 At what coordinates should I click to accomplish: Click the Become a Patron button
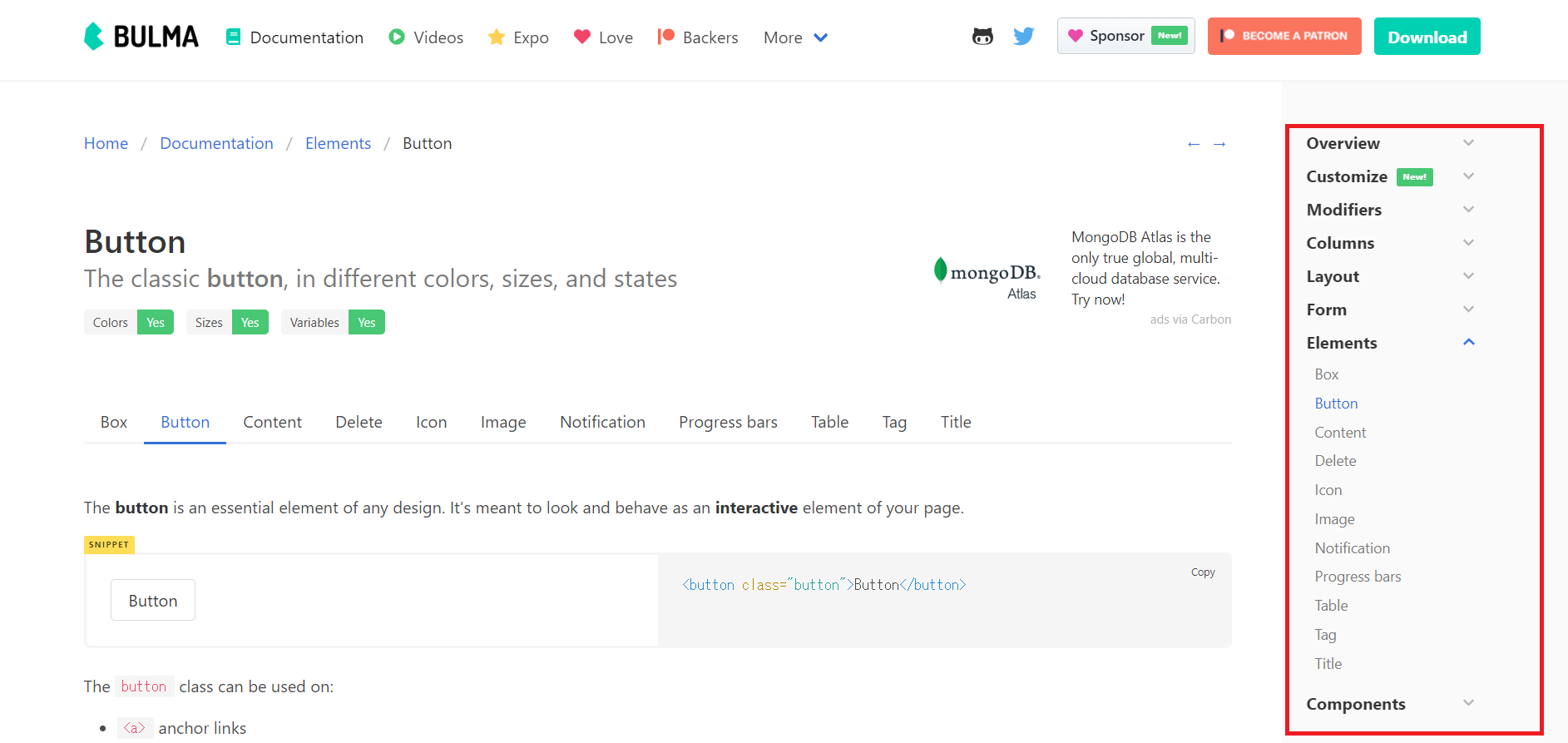[x=1284, y=37]
